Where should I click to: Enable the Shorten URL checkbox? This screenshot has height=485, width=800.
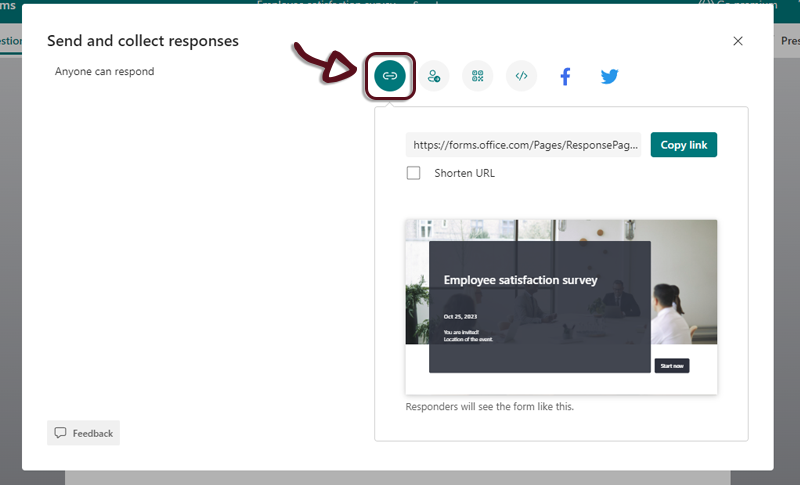pos(413,173)
